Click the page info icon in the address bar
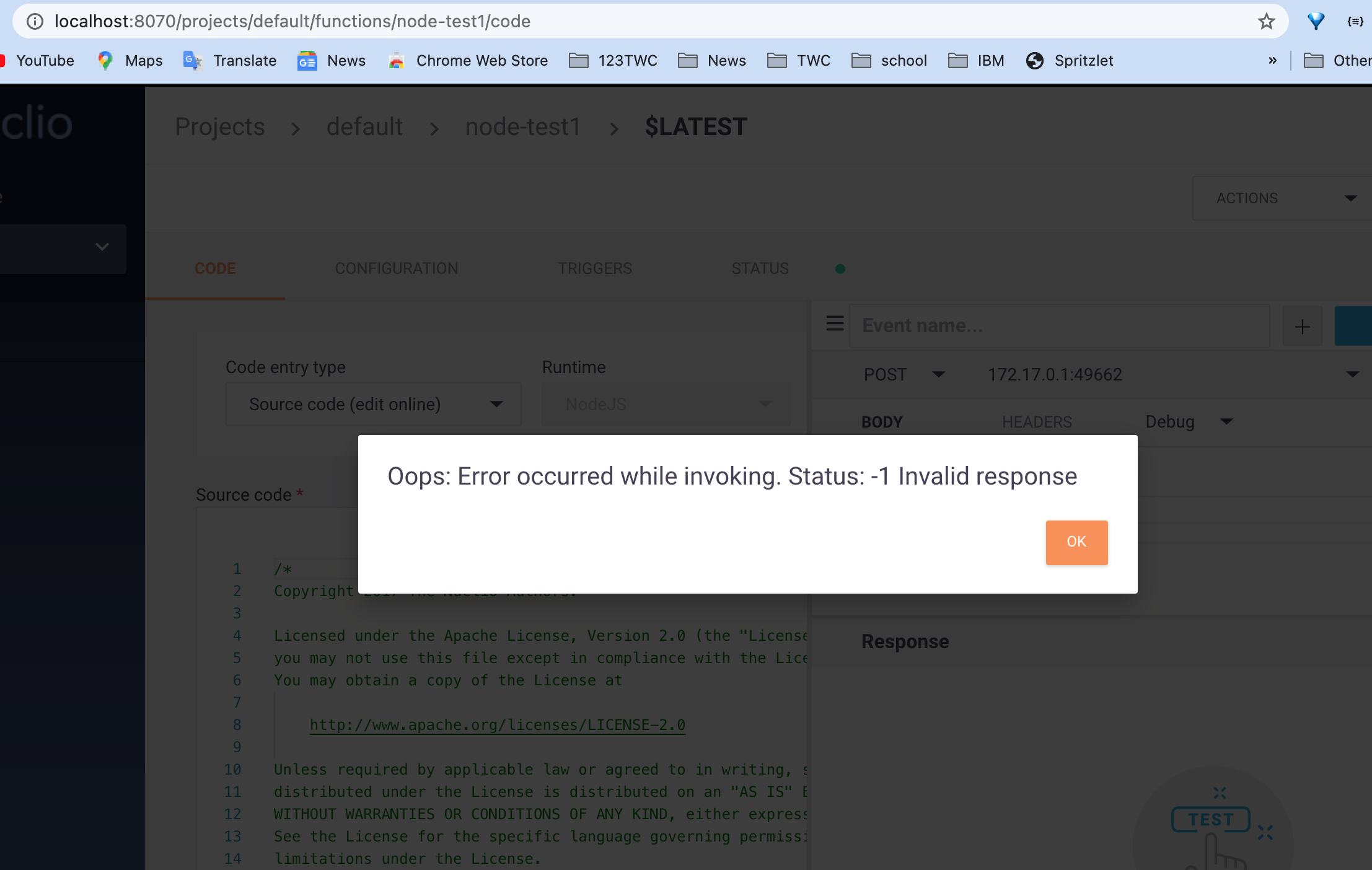This screenshot has width=1372, height=870. (x=35, y=21)
